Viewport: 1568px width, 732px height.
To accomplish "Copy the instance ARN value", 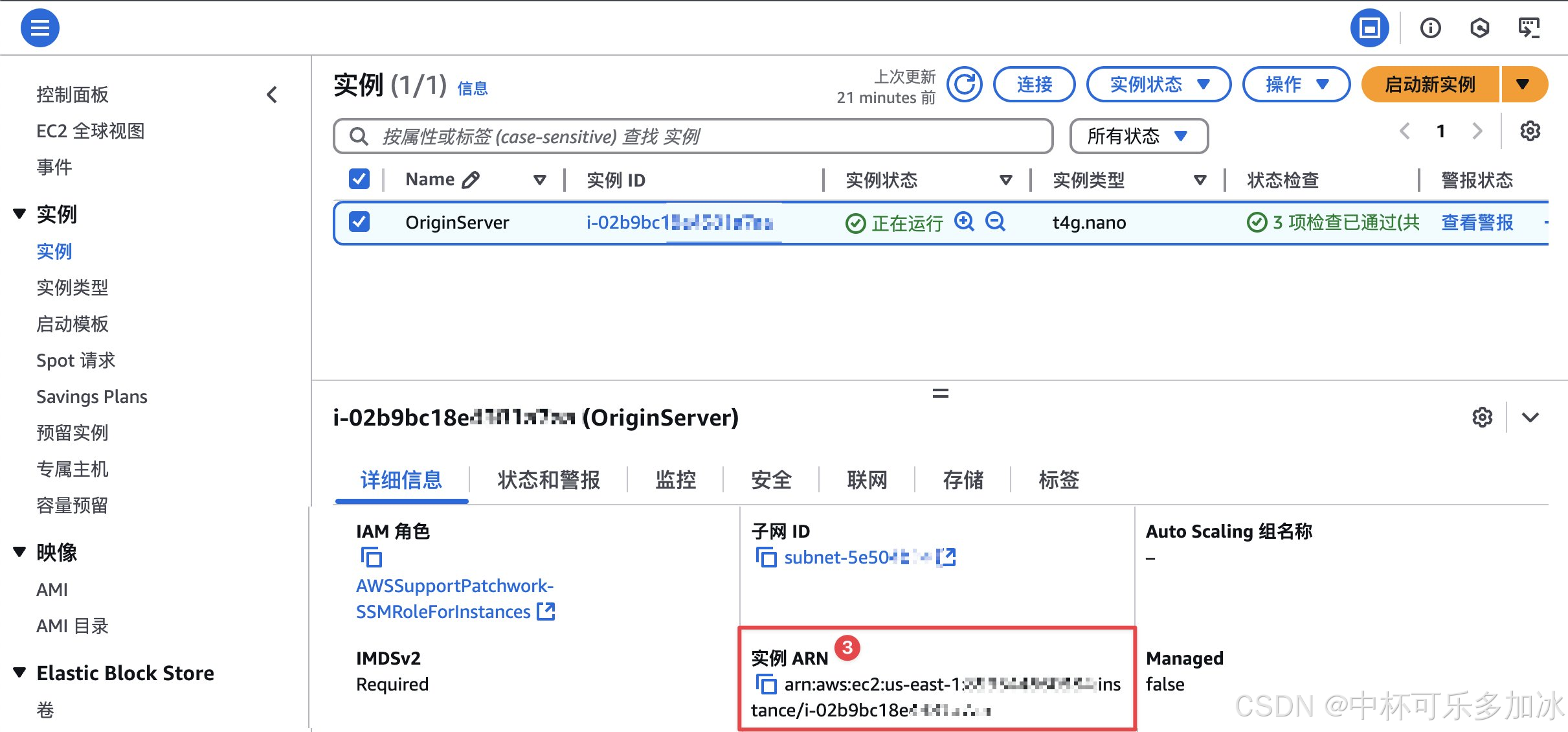I will 766,684.
